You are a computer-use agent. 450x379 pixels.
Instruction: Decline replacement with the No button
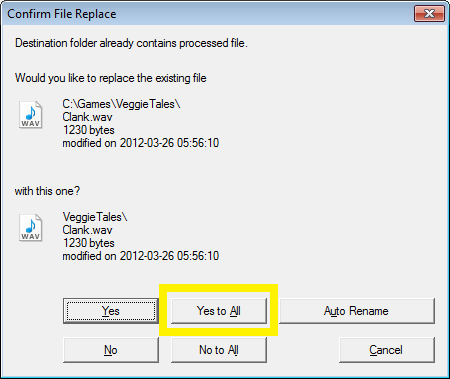111,350
